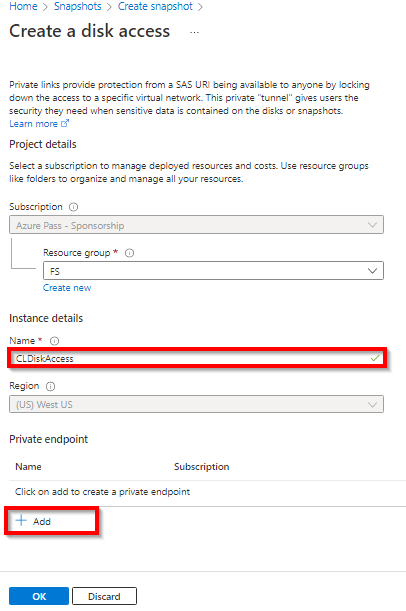Click the plus icon next to Add
406x611 pixels.
pos(21,521)
